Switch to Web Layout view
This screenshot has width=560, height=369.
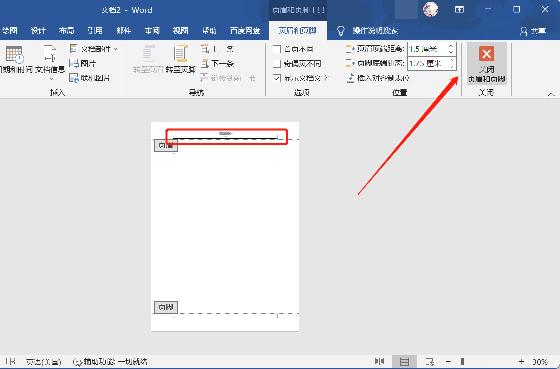pyautogui.click(x=430, y=361)
